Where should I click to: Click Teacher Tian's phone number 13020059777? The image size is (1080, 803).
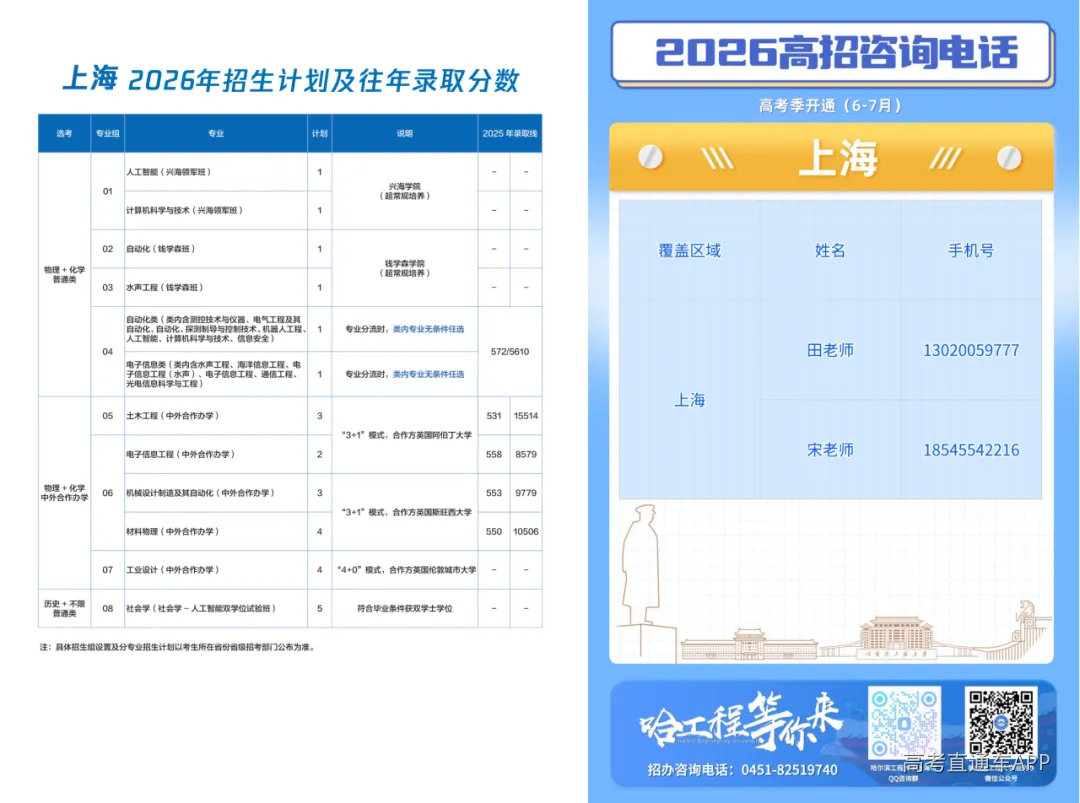970,351
